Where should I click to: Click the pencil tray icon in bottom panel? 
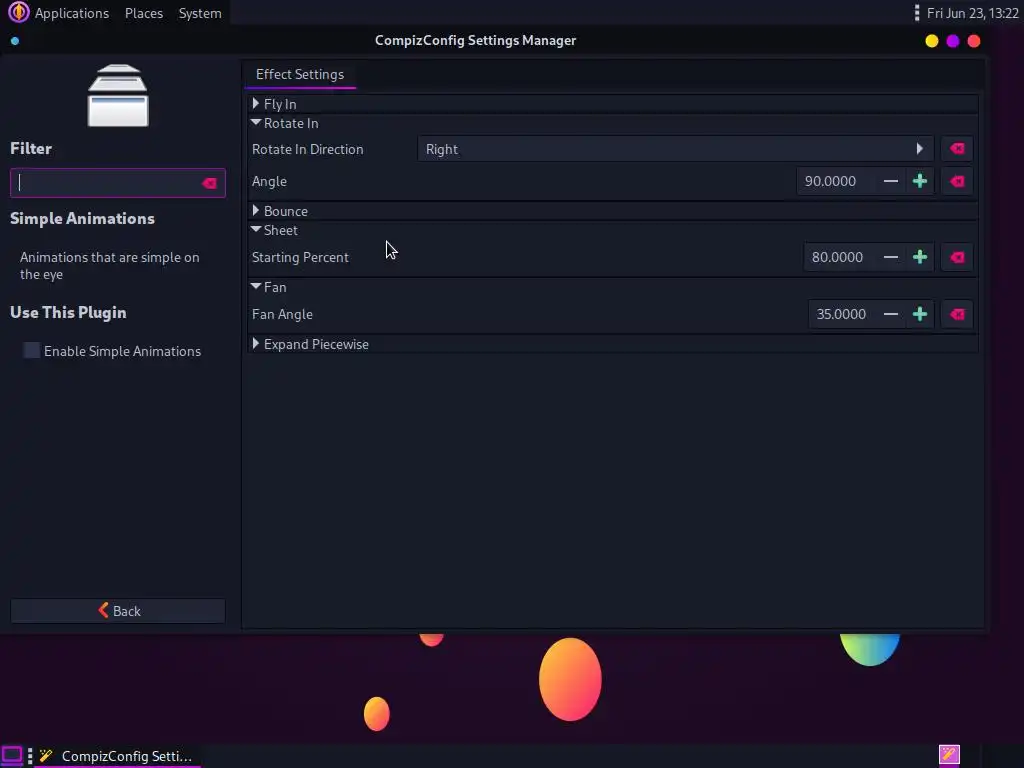click(949, 755)
